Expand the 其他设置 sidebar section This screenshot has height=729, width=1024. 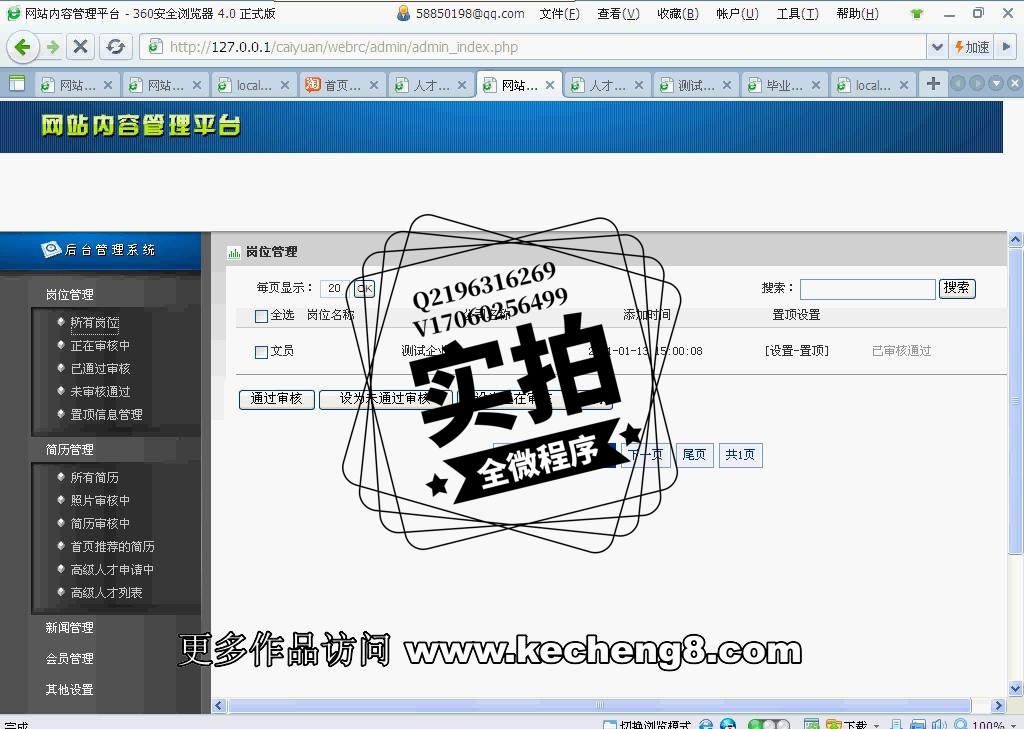click(69, 689)
